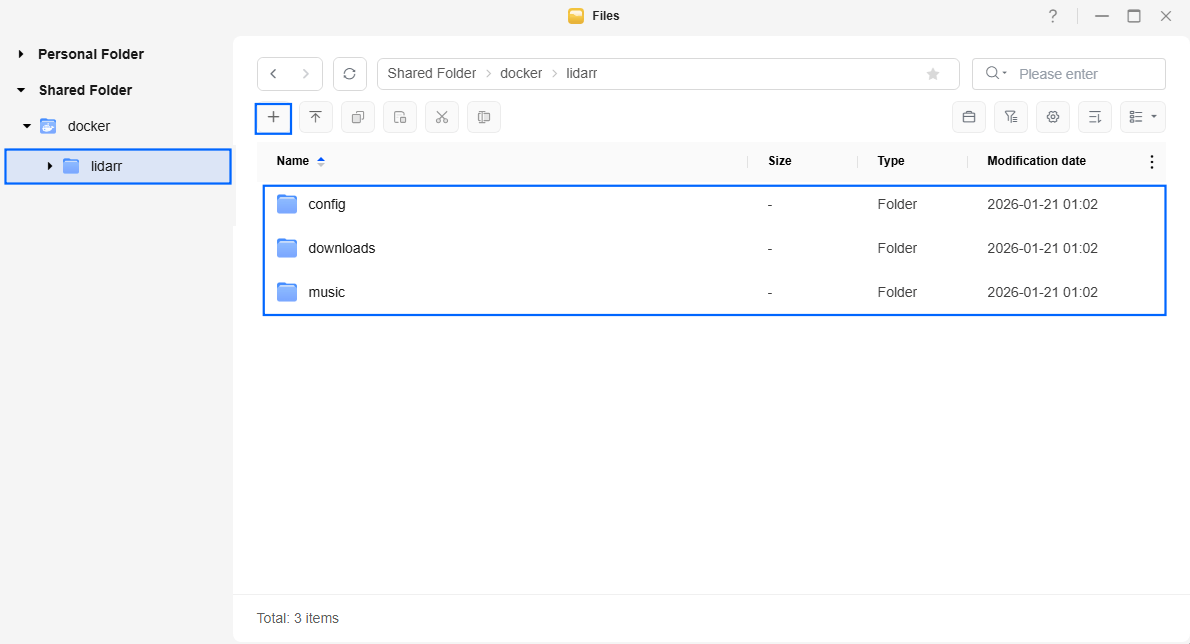
Task: Go back to previous folder
Action: (274, 74)
